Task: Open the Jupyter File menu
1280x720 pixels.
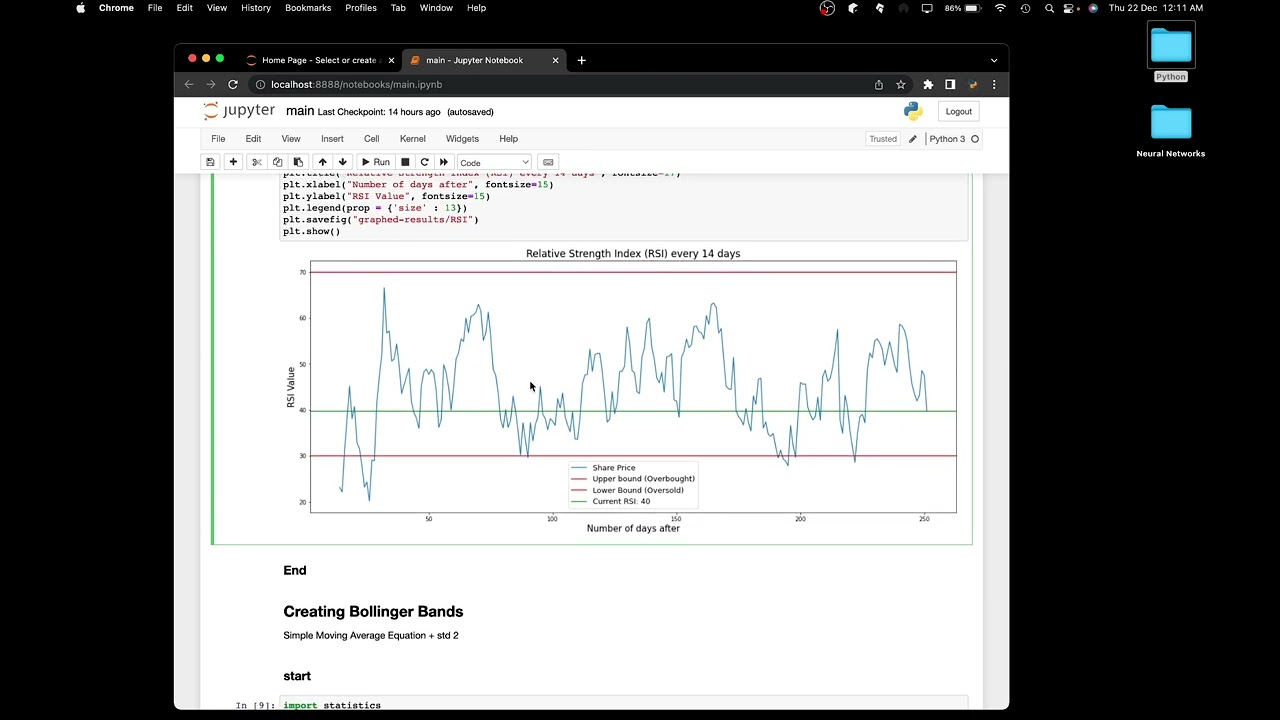Action: [218, 139]
